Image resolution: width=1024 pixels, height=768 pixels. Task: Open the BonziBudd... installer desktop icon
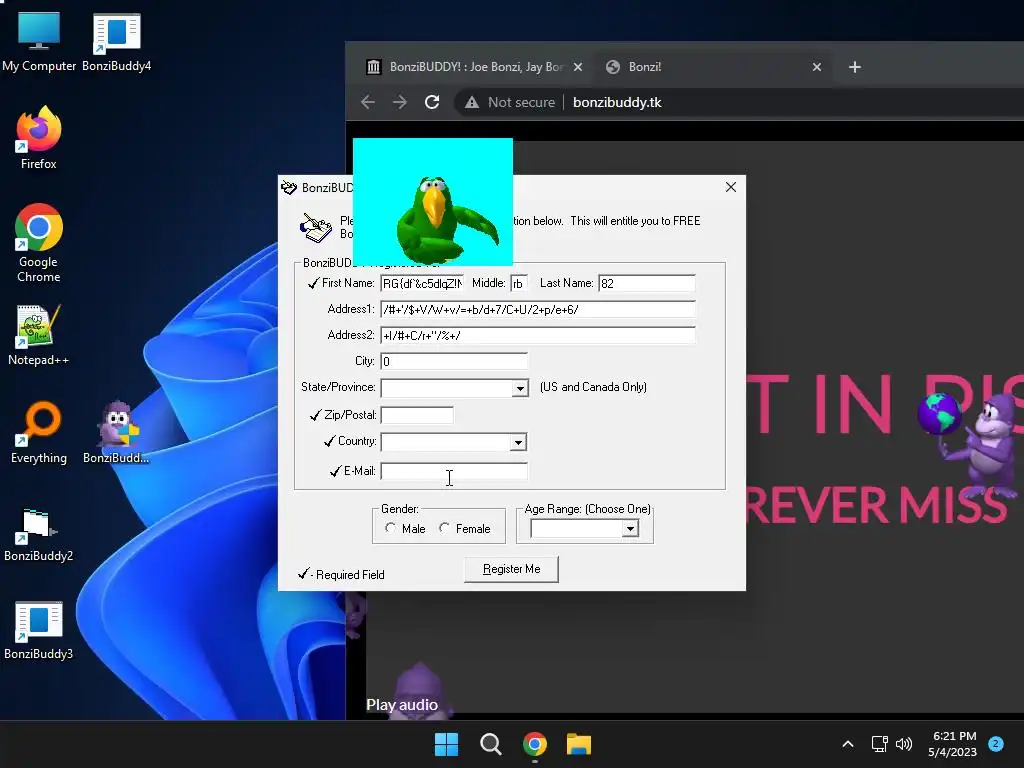[116, 432]
